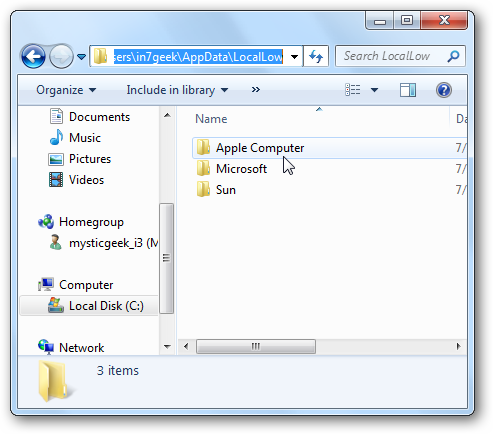Image resolution: width=493 pixels, height=434 pixels.
Task: Click the Back navigation arrow button
Action: [x=33, y=56]
